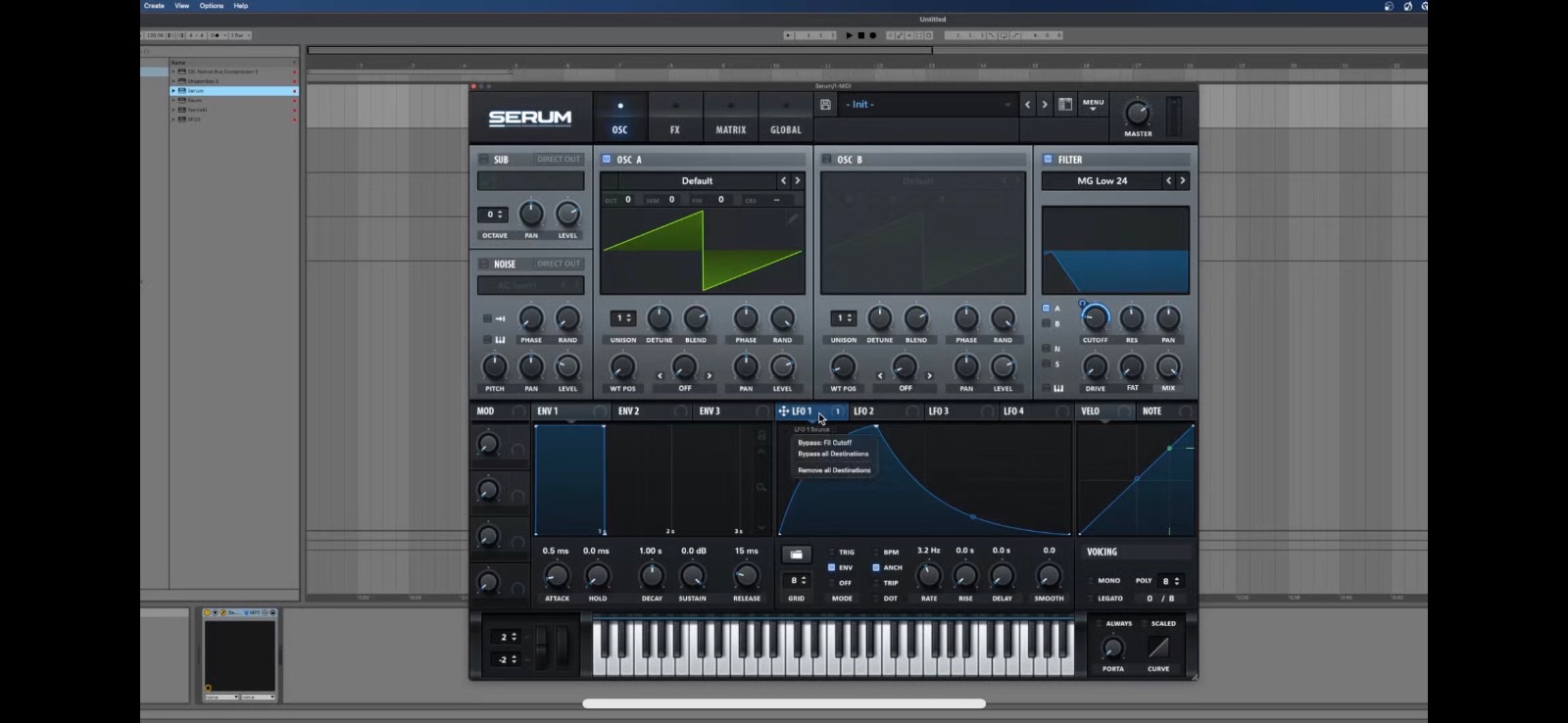Open the Init preset name dropdown

click(926, 105)
